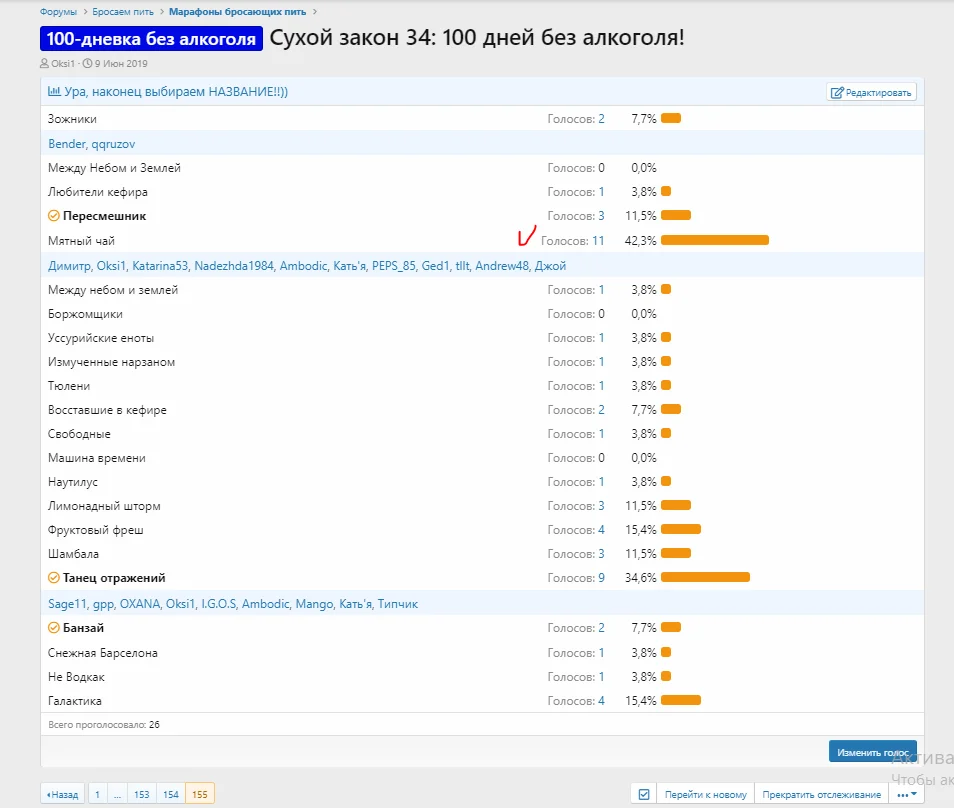Click the orange bar for Мятный чай

click(x=714, y=240)
